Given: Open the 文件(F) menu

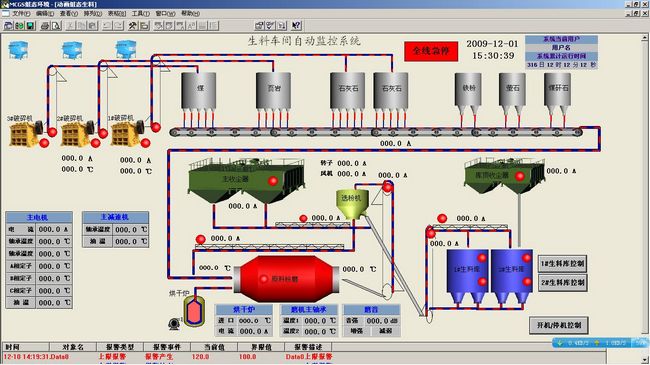Looking at the screenshot, I should (21, 14).
